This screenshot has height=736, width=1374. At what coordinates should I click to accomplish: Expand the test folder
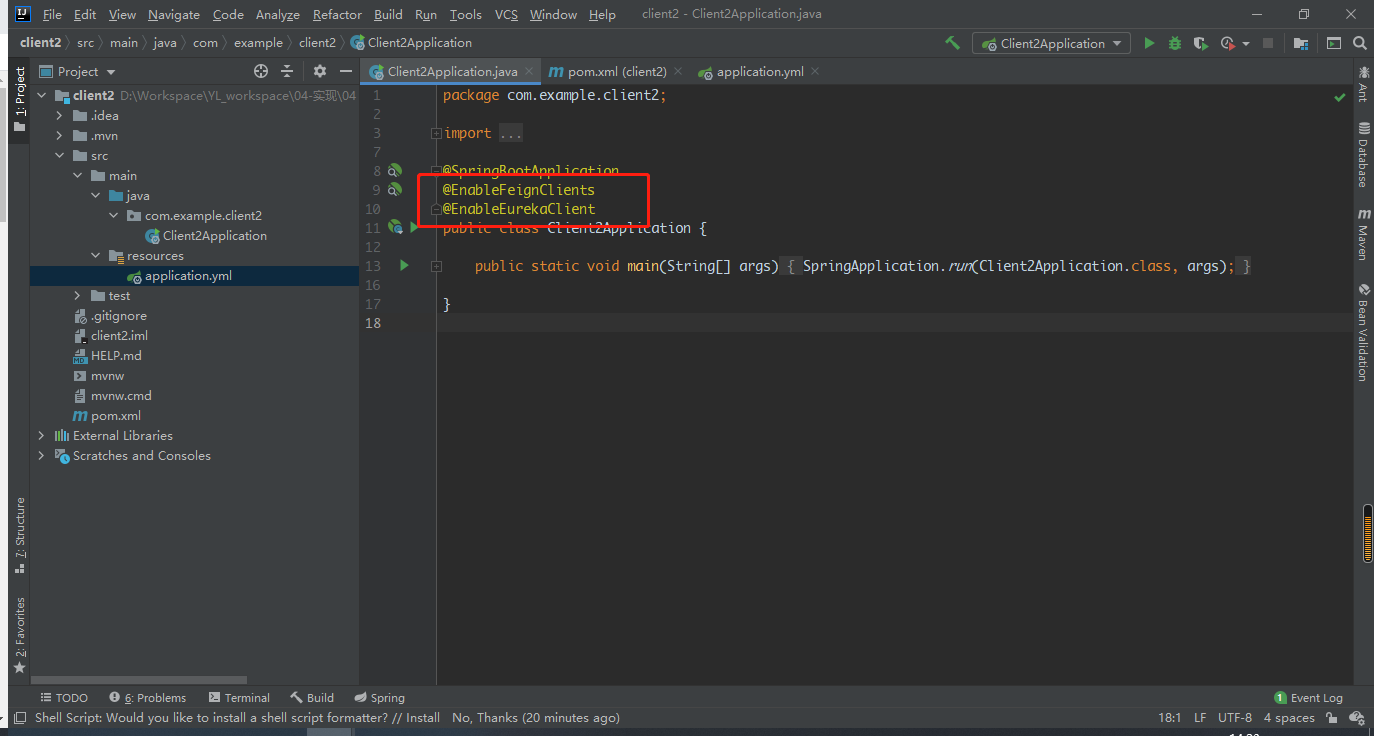point(78,296)
